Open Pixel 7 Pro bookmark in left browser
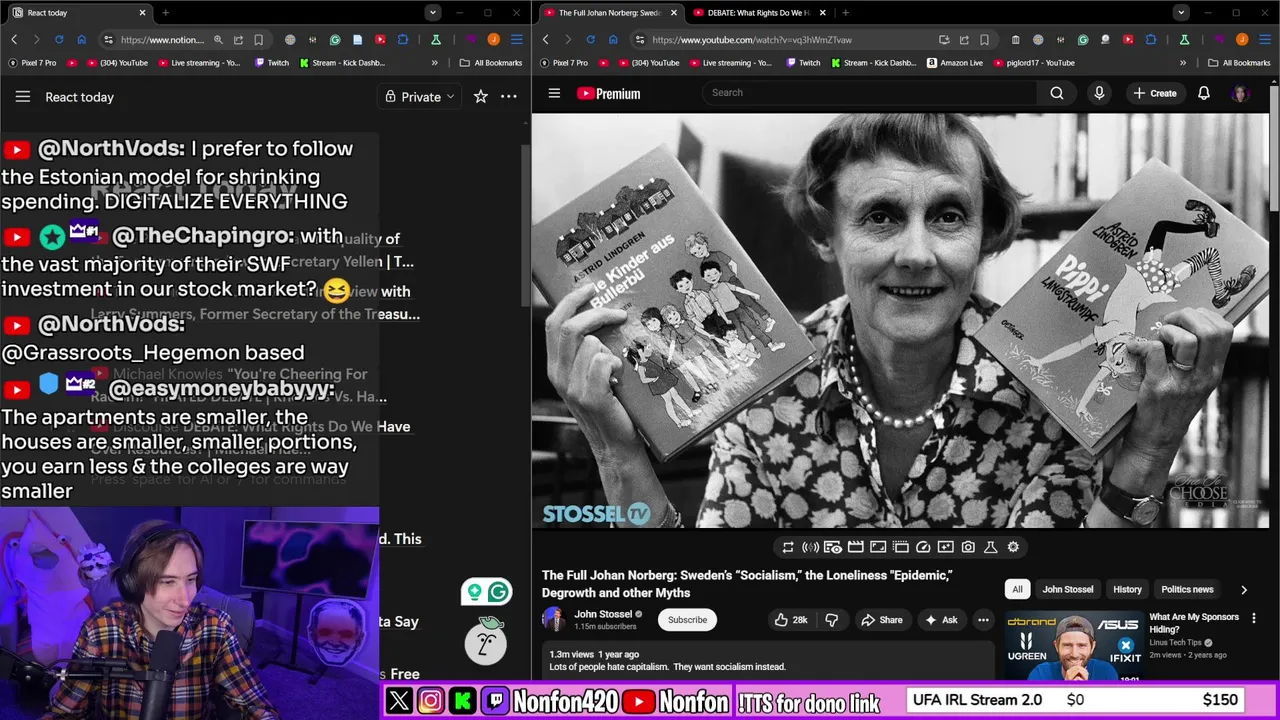This screenshot has height=720, width=1280. coord(32,63)
